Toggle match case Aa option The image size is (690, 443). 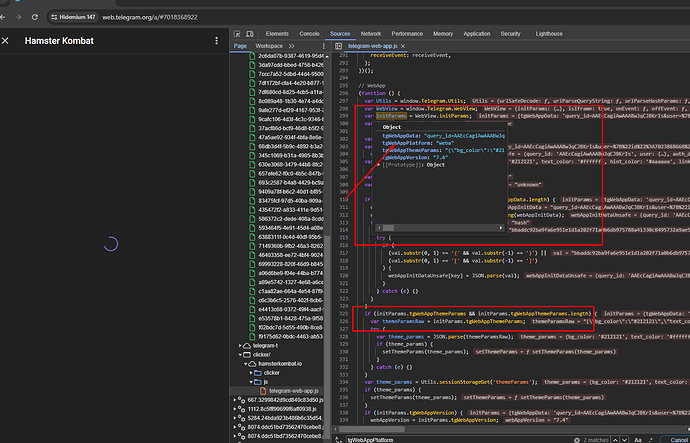(638, 440)
